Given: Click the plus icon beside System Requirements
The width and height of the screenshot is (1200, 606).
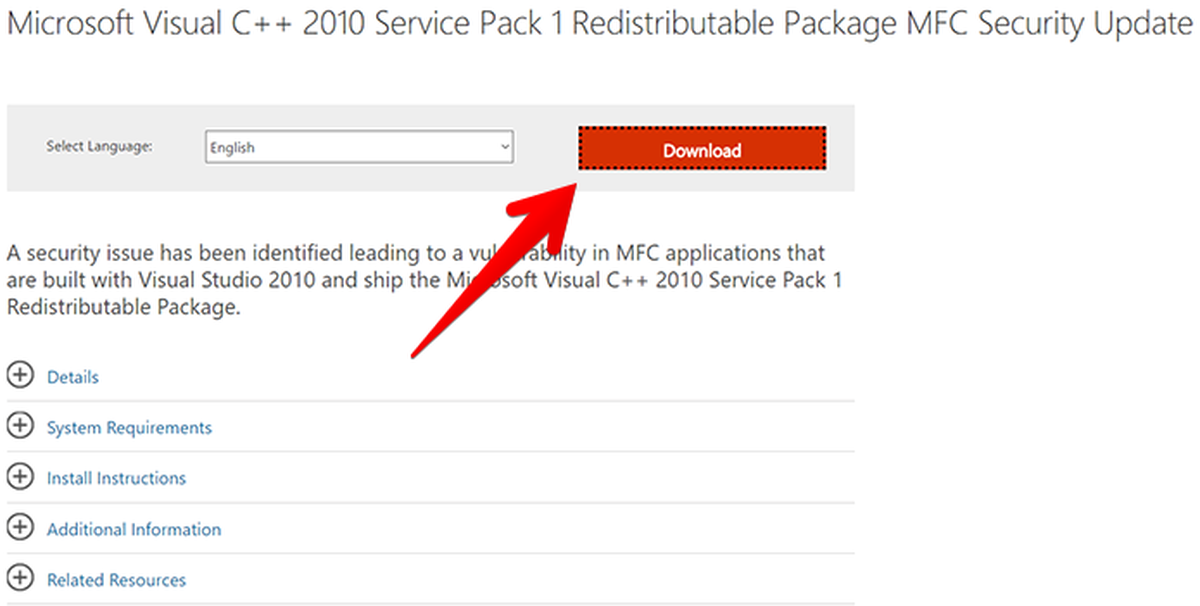Looking at the screenshot, I should [19, 427].
